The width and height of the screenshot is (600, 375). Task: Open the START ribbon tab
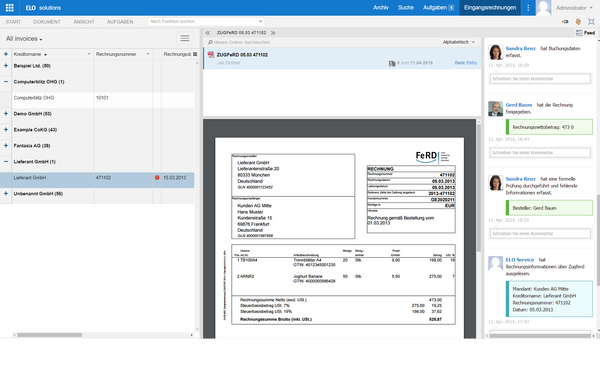click(13, 22)
